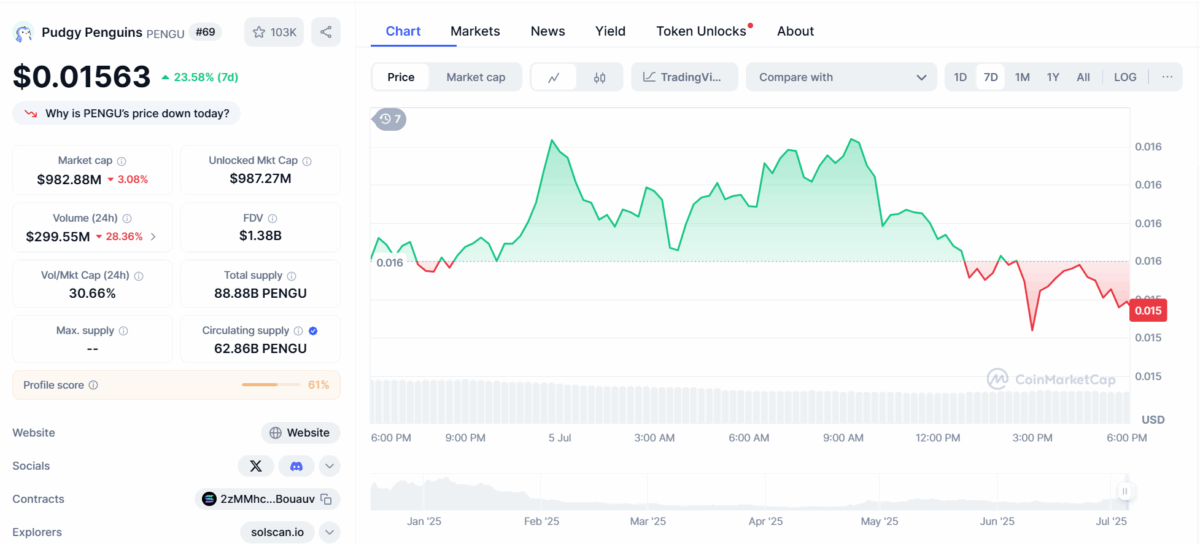Click Circulating supply info icon
The width and height of the screenshot is (1200, 544).
point(299,331)
